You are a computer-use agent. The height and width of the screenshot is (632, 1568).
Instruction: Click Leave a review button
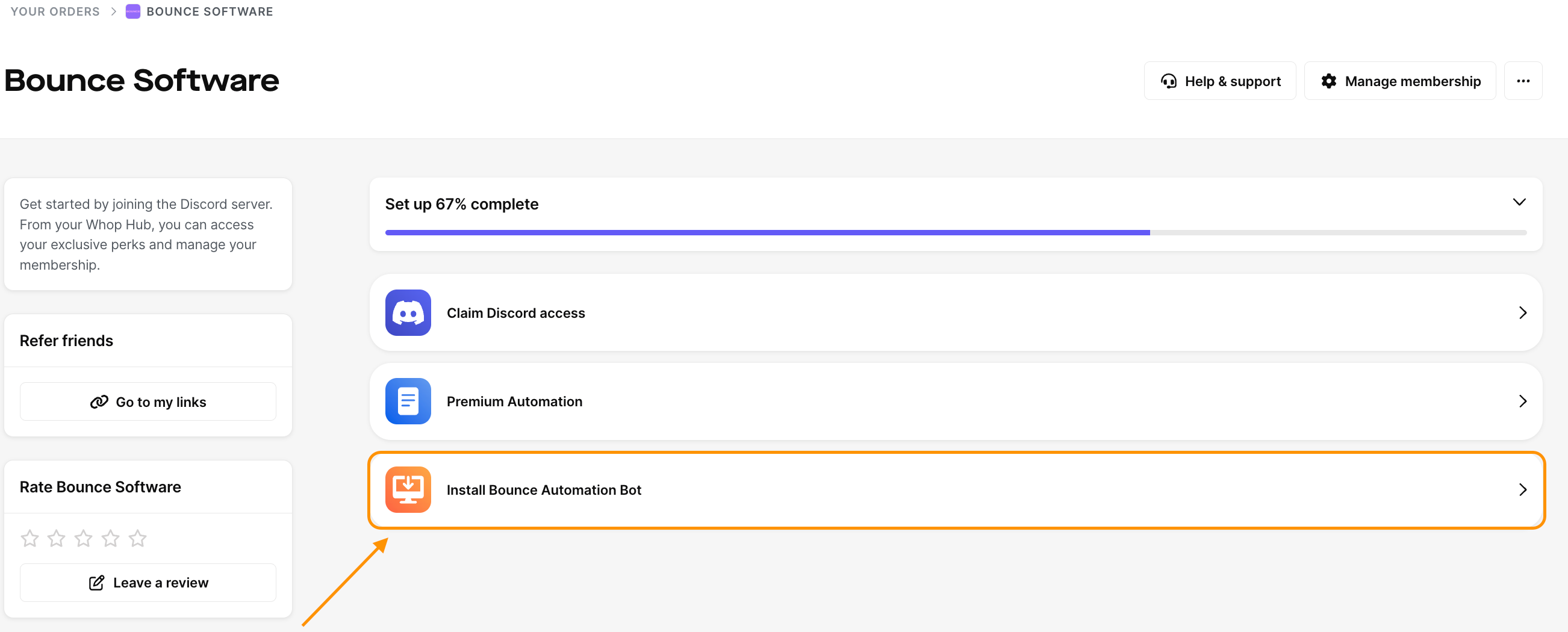pyautogui.click(x=148, y=583)
